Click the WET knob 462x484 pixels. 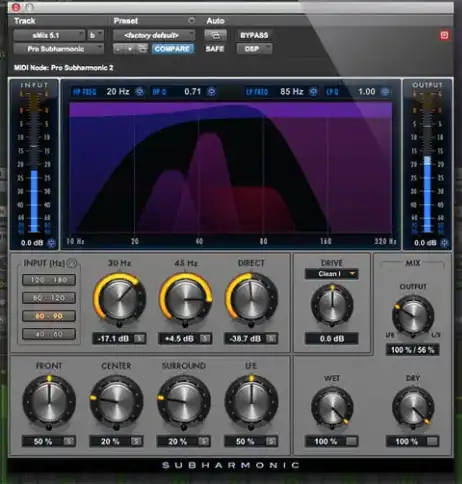pyautogui.click(x=332, y=408)
